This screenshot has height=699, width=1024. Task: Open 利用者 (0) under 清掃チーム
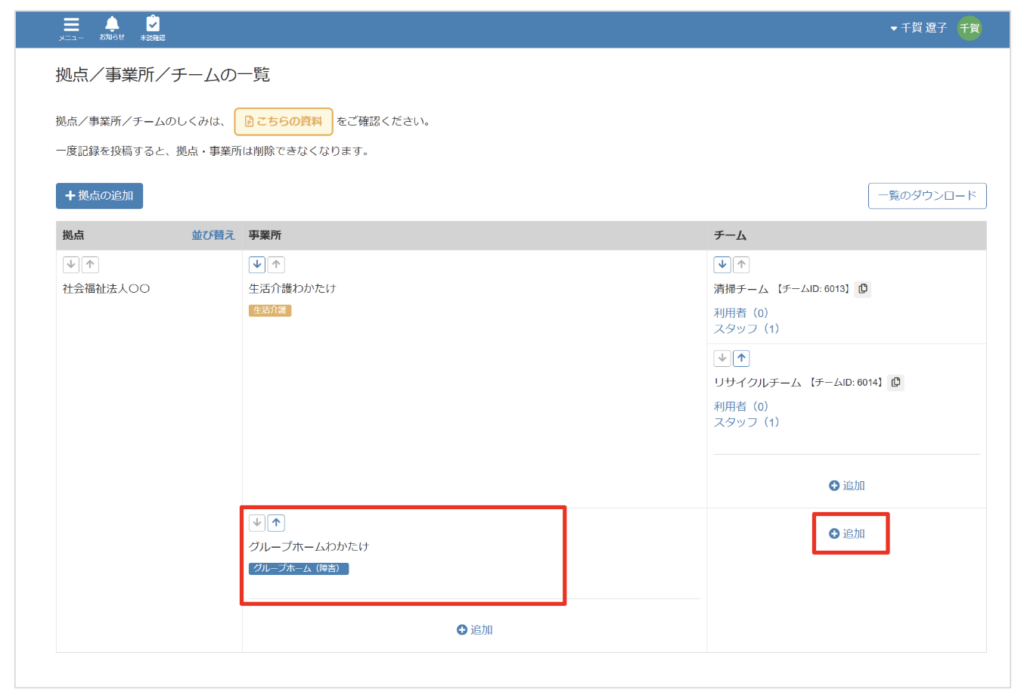[741, 313]
